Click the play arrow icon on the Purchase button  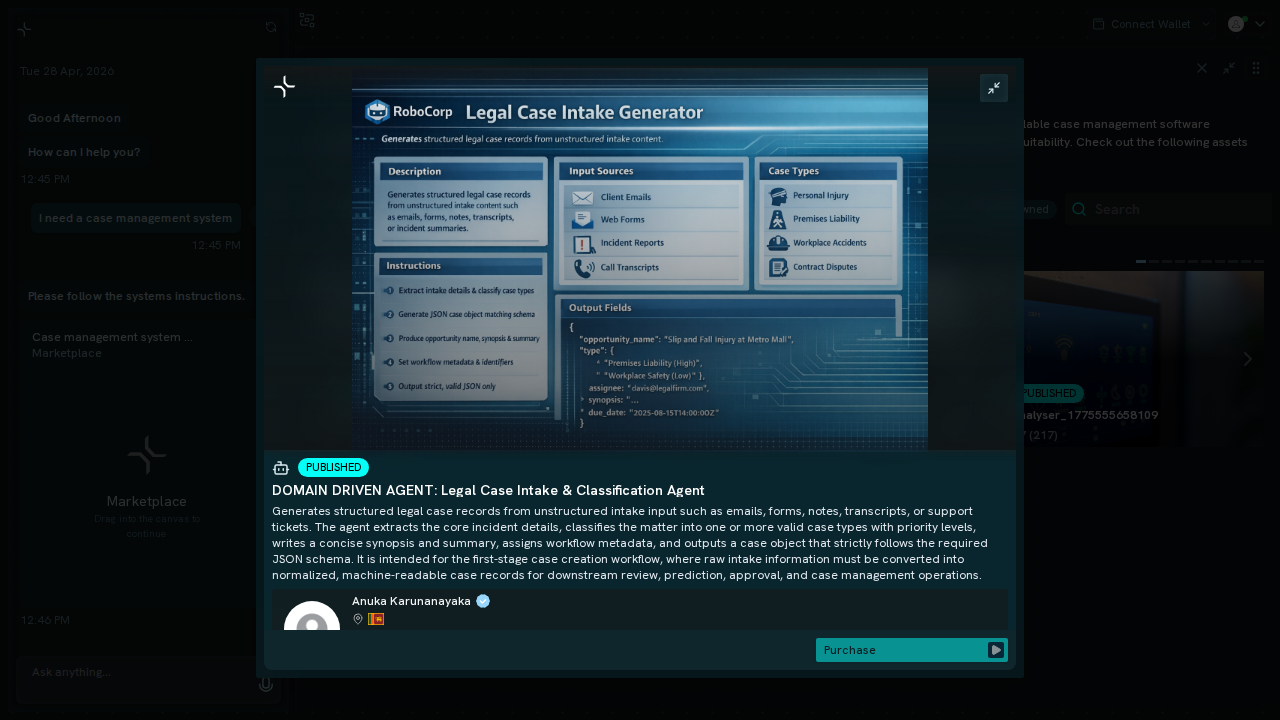(x=996, y=650)
